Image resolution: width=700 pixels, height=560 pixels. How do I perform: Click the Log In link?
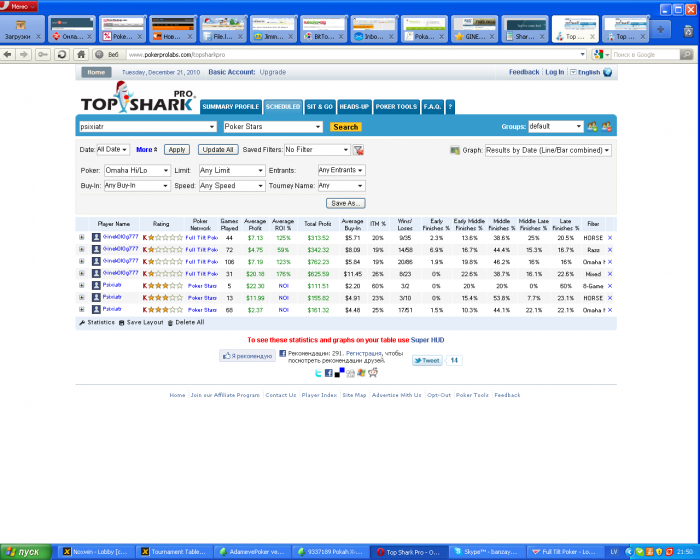coord(554,72)
